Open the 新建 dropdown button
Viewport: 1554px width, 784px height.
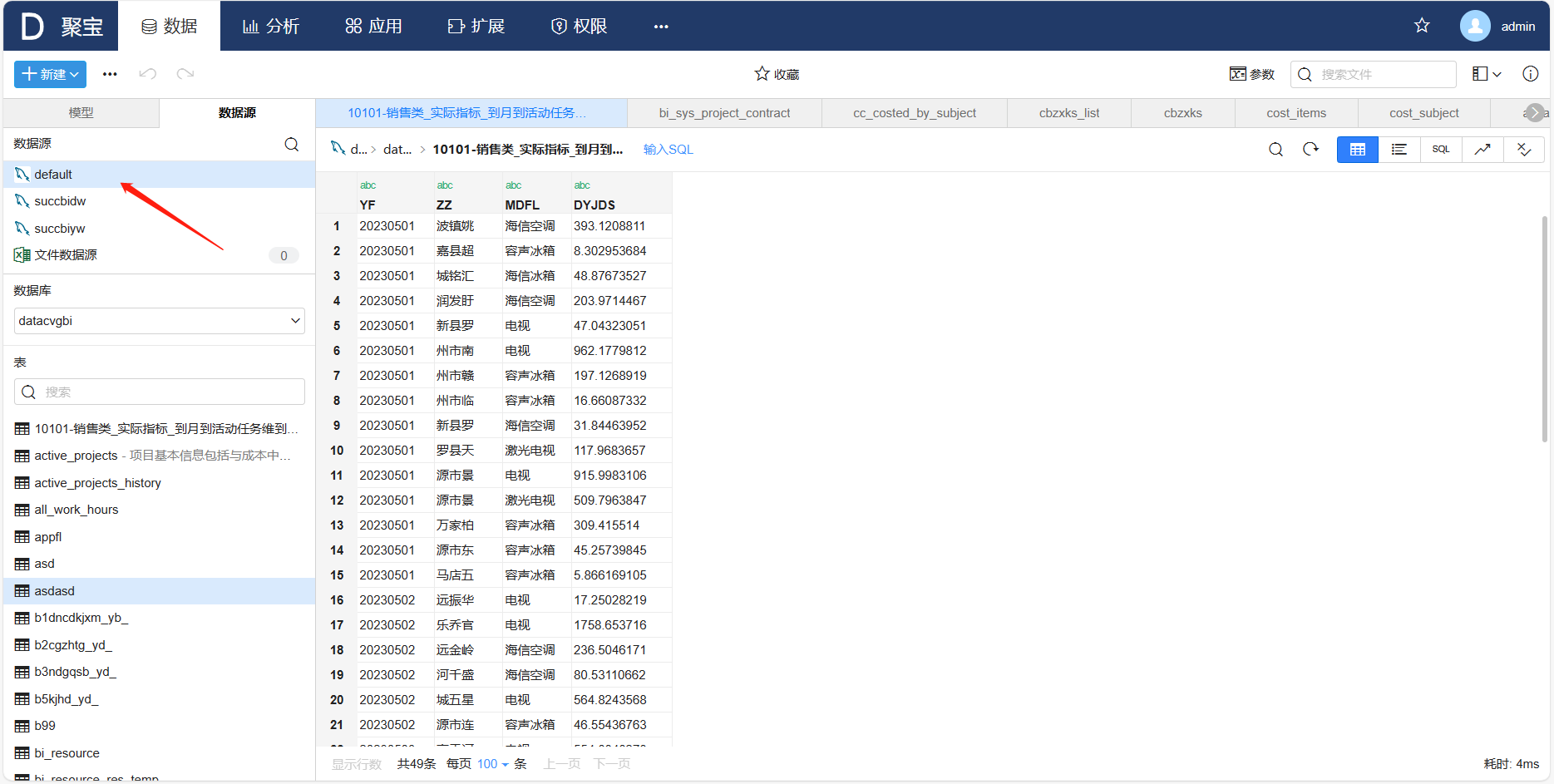click(51, 74)
